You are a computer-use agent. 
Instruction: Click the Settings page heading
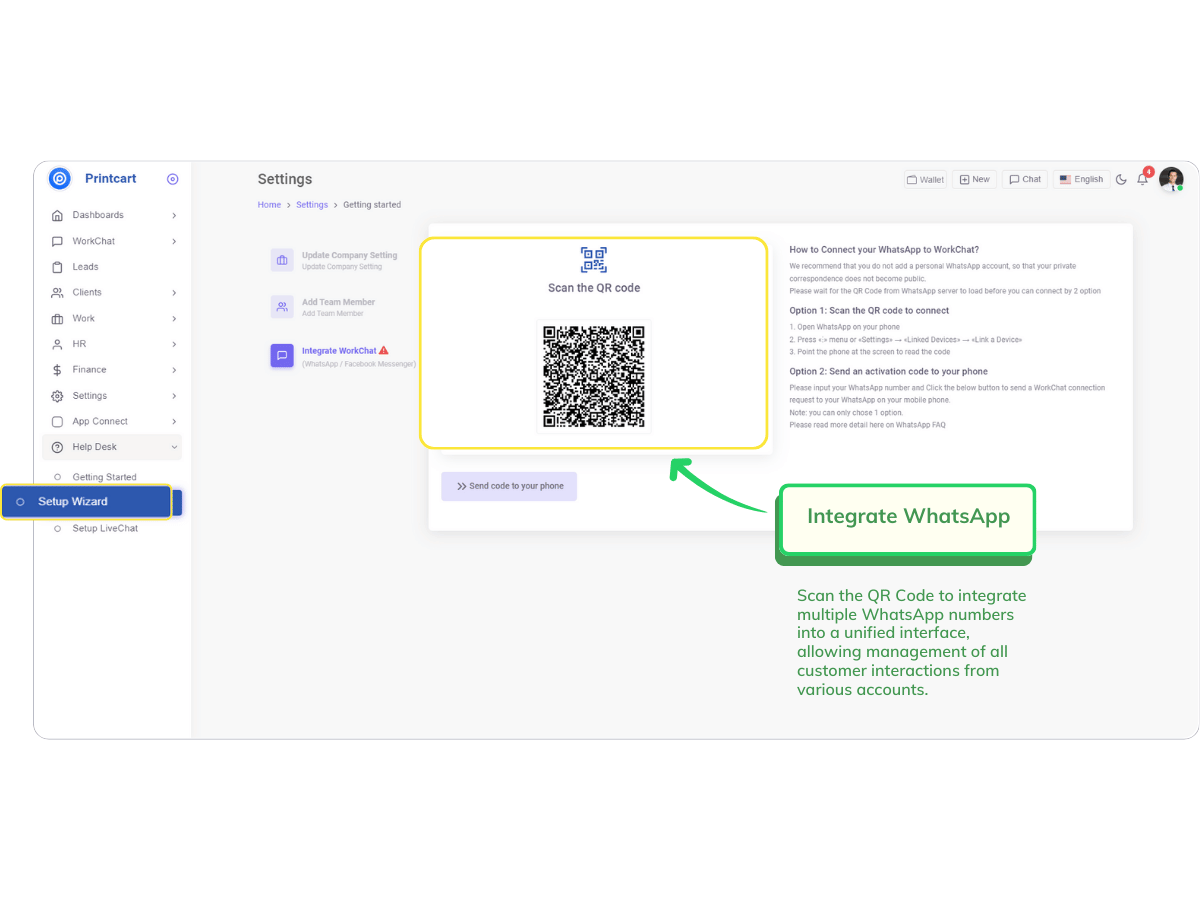(285, 179)
